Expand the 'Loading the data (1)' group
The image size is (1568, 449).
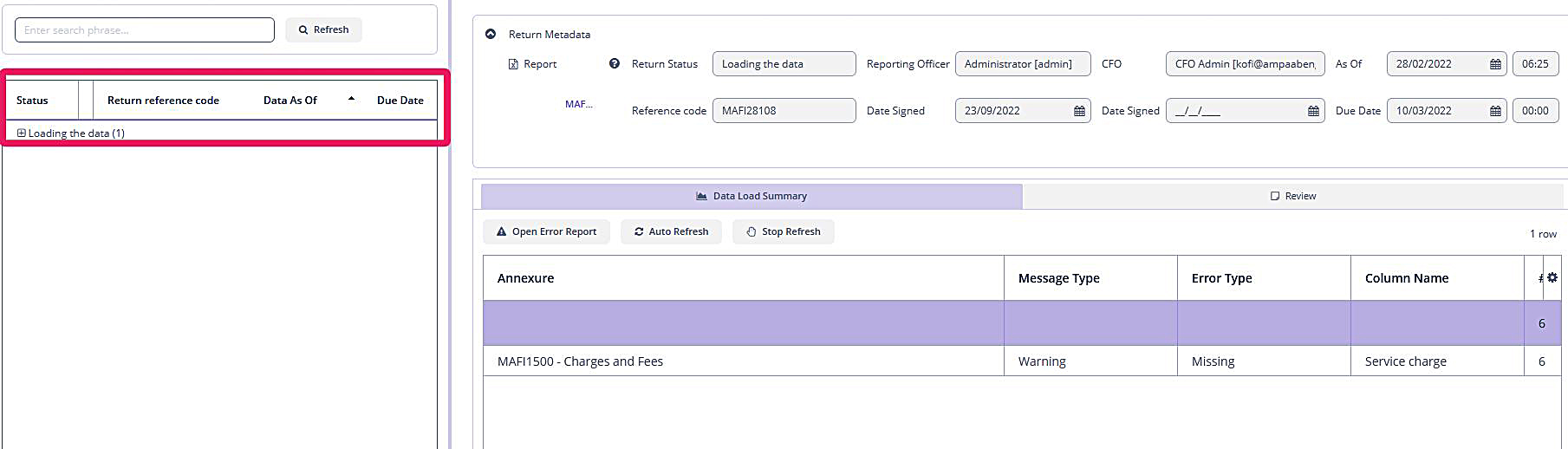tap(22, 133)
